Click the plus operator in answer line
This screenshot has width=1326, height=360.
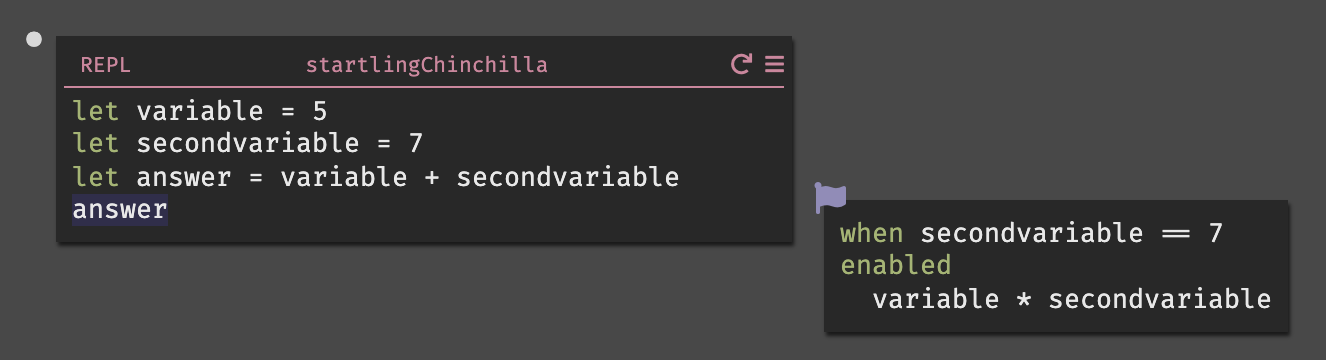tap(431, 177)
